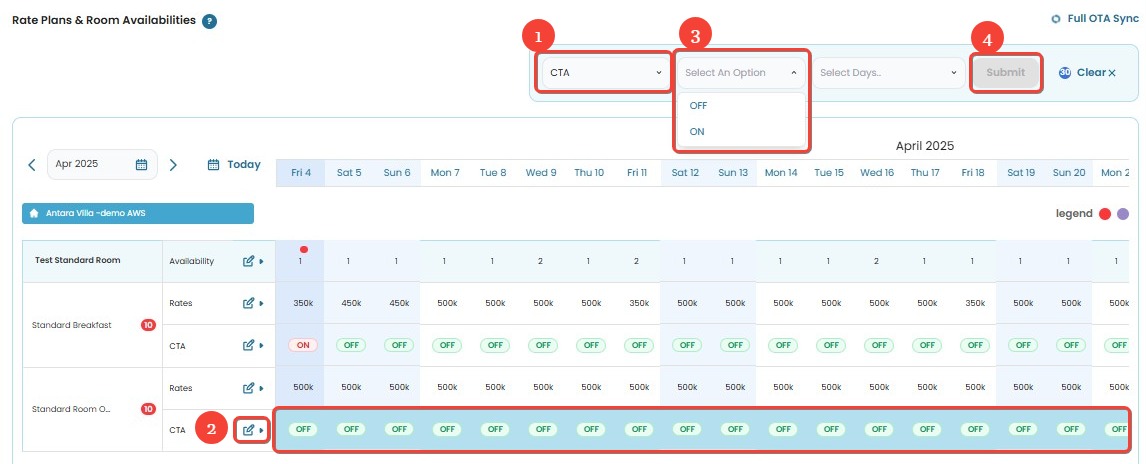Edit Standard Room O... Rates pencil icon
Image resolution: width=1146 pixels, height=464 pixels.
[248, 388]
